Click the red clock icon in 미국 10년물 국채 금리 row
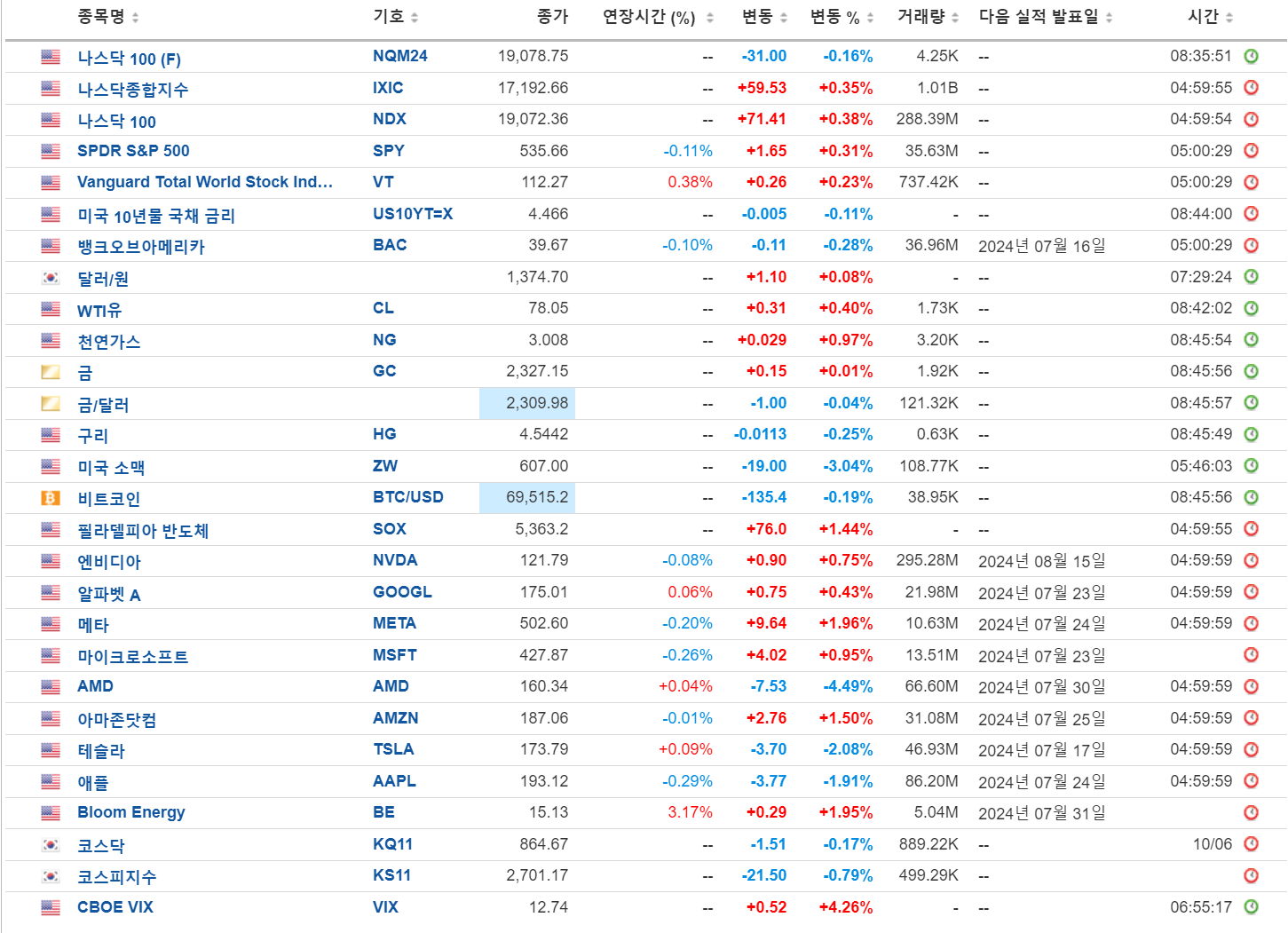This screenshot has height=933, width=1288. [x=1251, y=214]
